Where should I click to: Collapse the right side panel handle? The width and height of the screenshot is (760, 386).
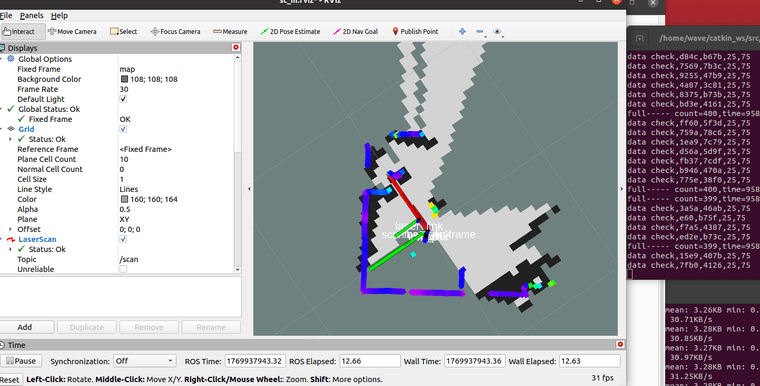click(622, 189)
